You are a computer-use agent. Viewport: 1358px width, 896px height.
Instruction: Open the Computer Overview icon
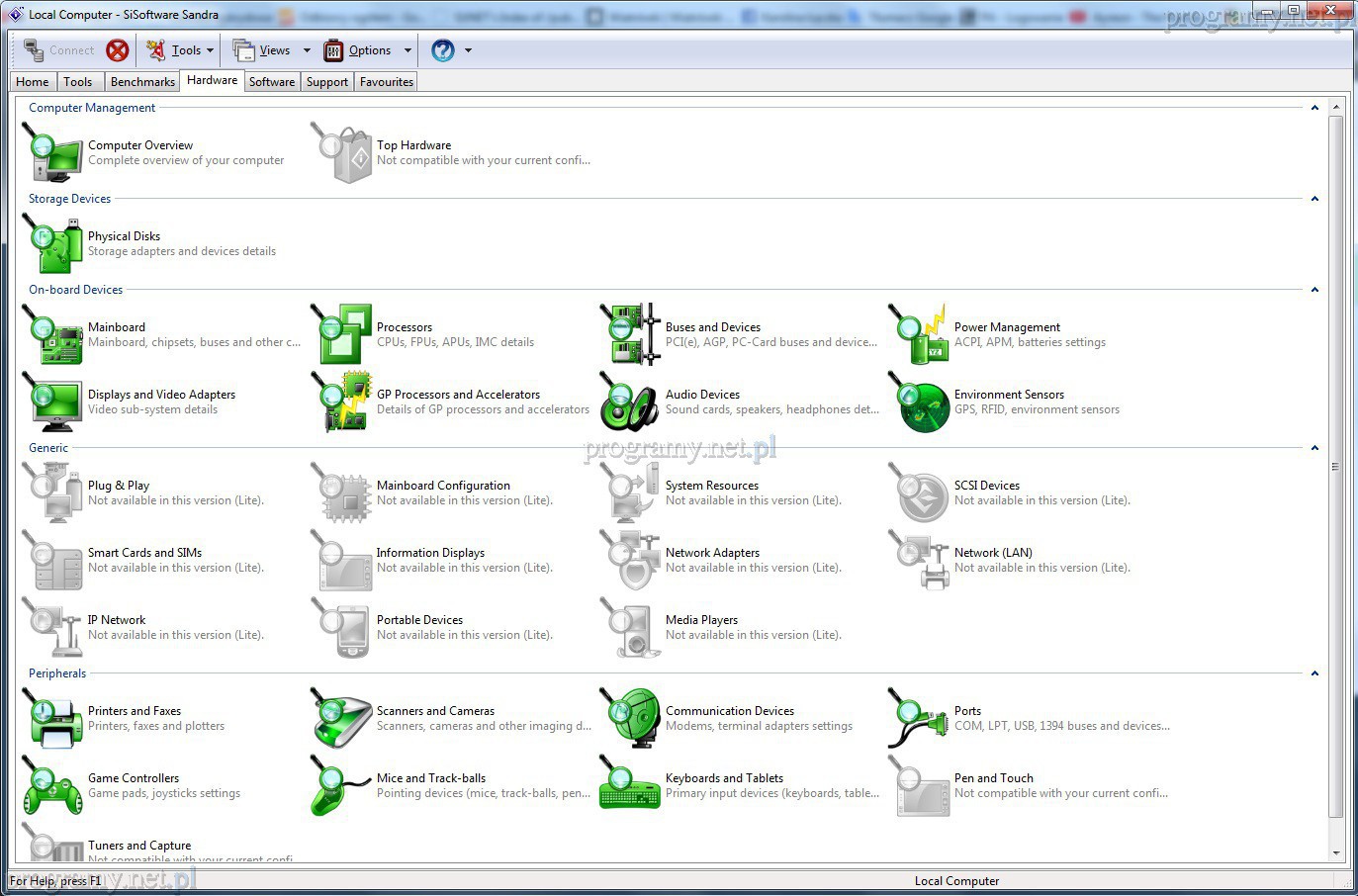click(x=54, y=153)
